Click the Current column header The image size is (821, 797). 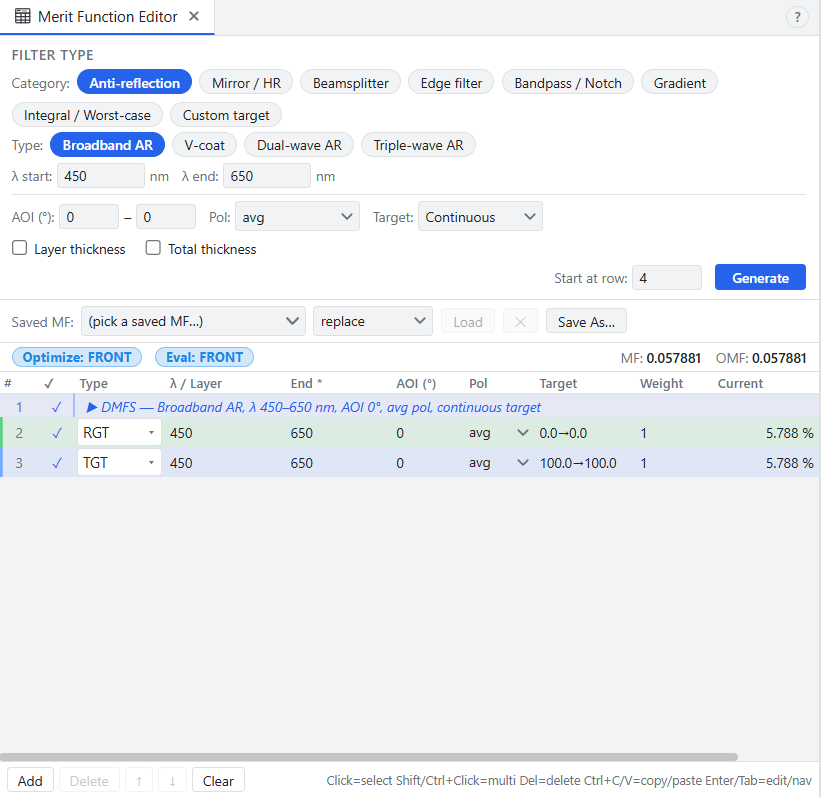(x=740, y=383)
